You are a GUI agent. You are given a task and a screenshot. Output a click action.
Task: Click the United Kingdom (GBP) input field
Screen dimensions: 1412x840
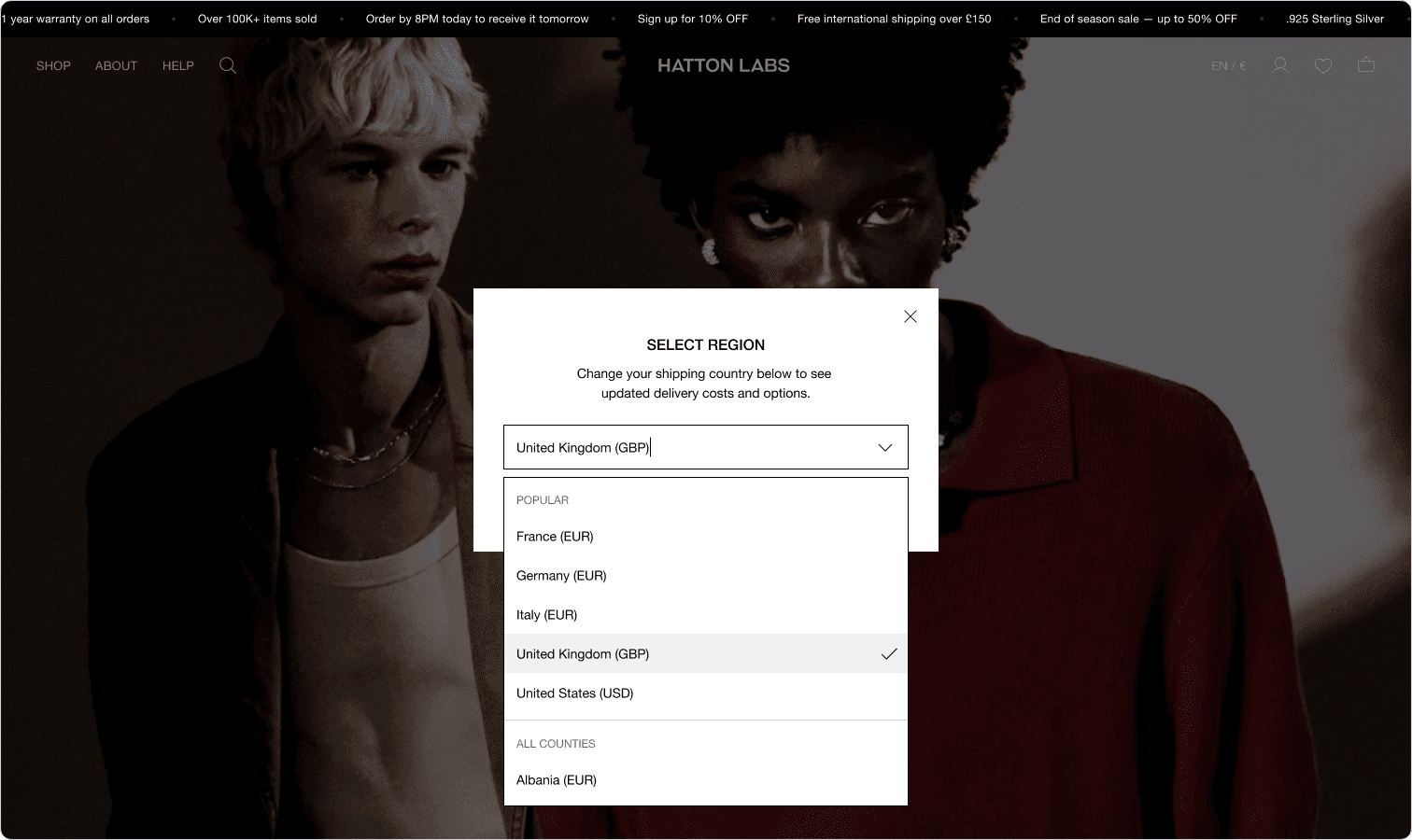click(x=706, y=448)
